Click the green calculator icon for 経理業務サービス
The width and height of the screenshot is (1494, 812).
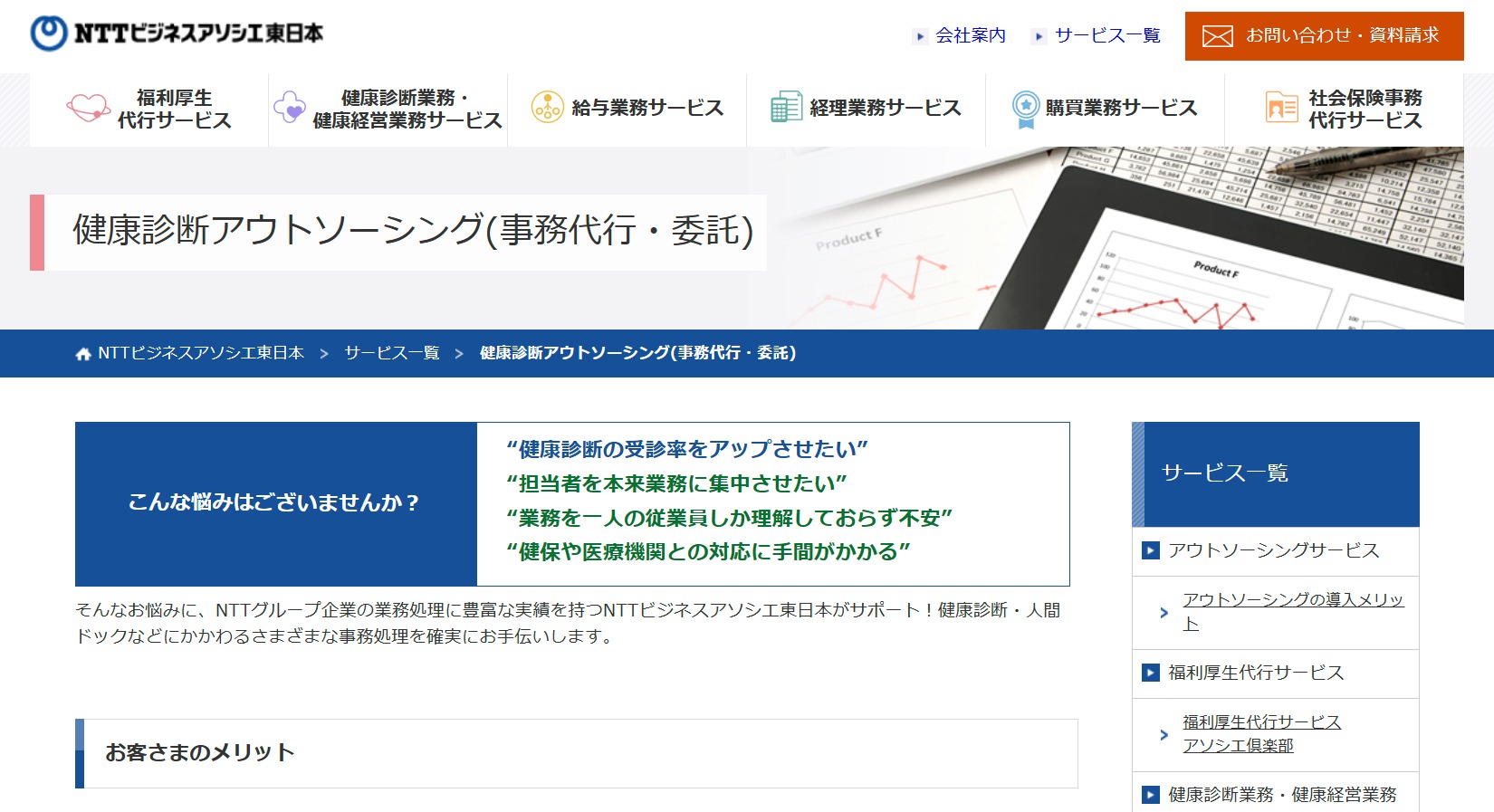[x=786, y=107]
